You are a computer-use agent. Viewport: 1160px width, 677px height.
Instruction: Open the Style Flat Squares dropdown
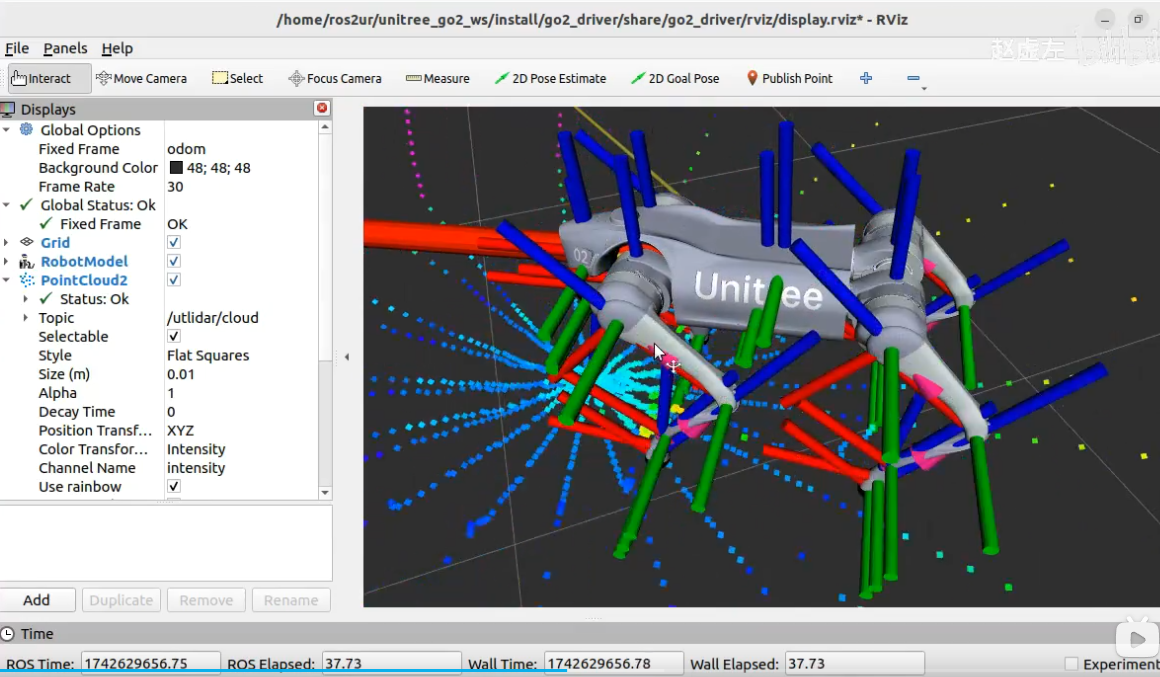tap(241, 355)
